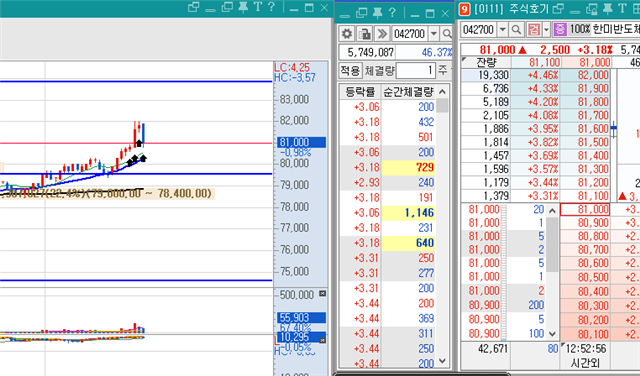Pin the tick window with pushpin icon
The height and width of the screenshot is (376, 640).
(x=378, y=13)
